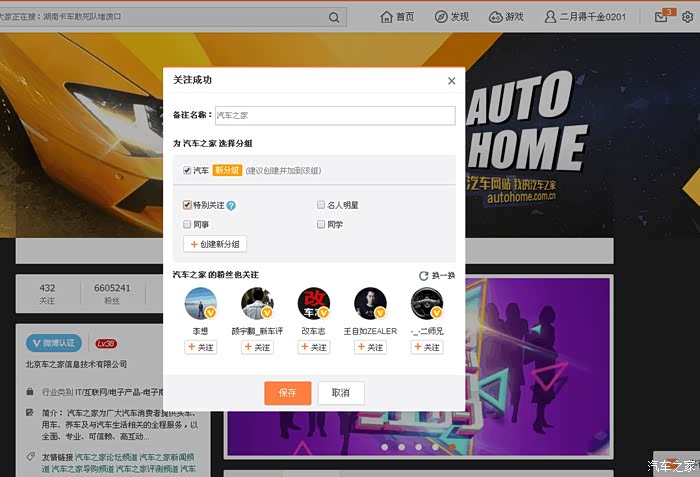700x477 pixels.
Task: Open 改车志 avatar
Action: pyautogui.click(x=313, y=303)
